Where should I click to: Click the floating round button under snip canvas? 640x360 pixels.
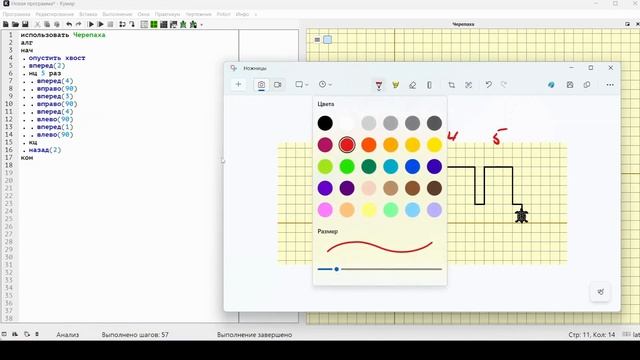tap(600, 292)
